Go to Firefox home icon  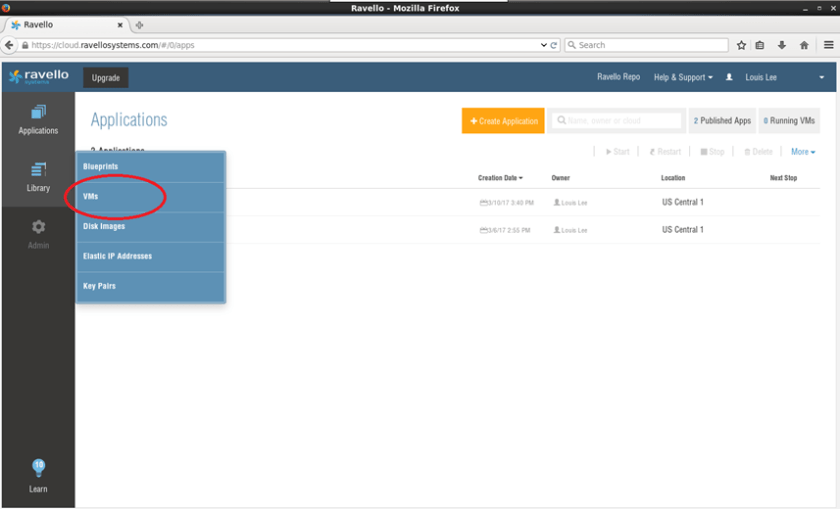click(804, 45)
